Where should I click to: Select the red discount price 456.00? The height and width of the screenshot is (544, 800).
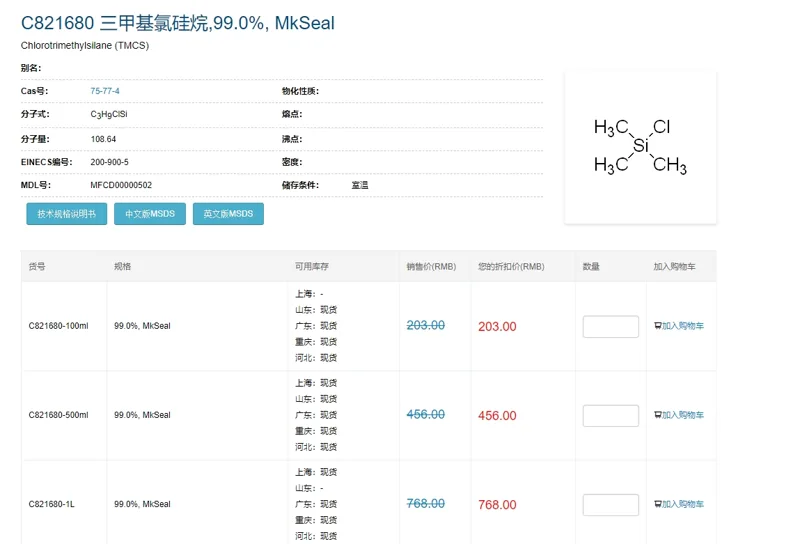497,416
